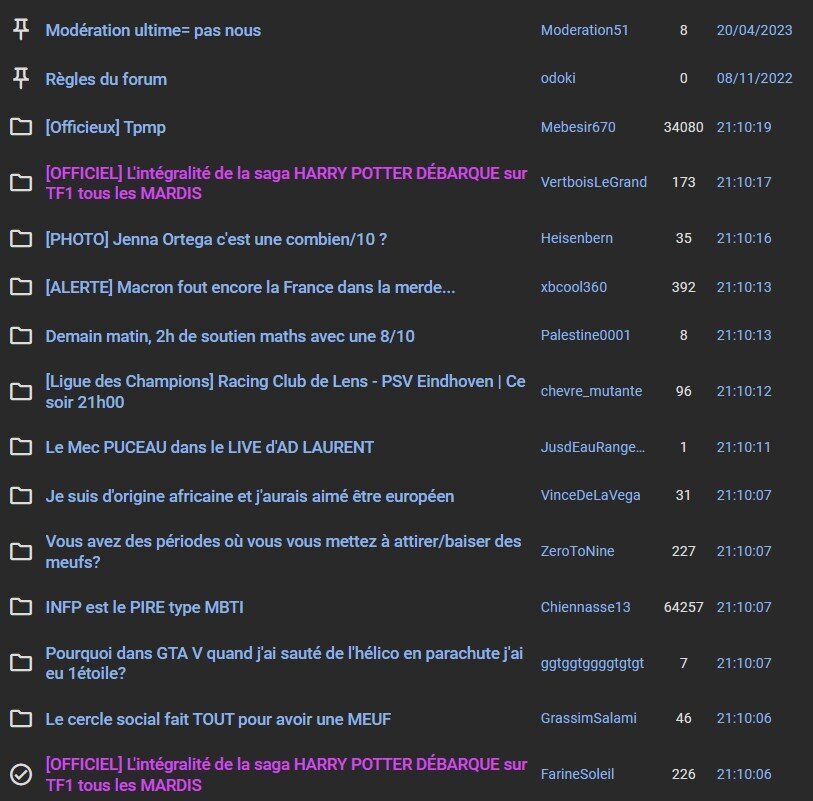This screenshot has width=813, height=801.
Task: Open Vous avez des périodes topic
Action: 284,551
